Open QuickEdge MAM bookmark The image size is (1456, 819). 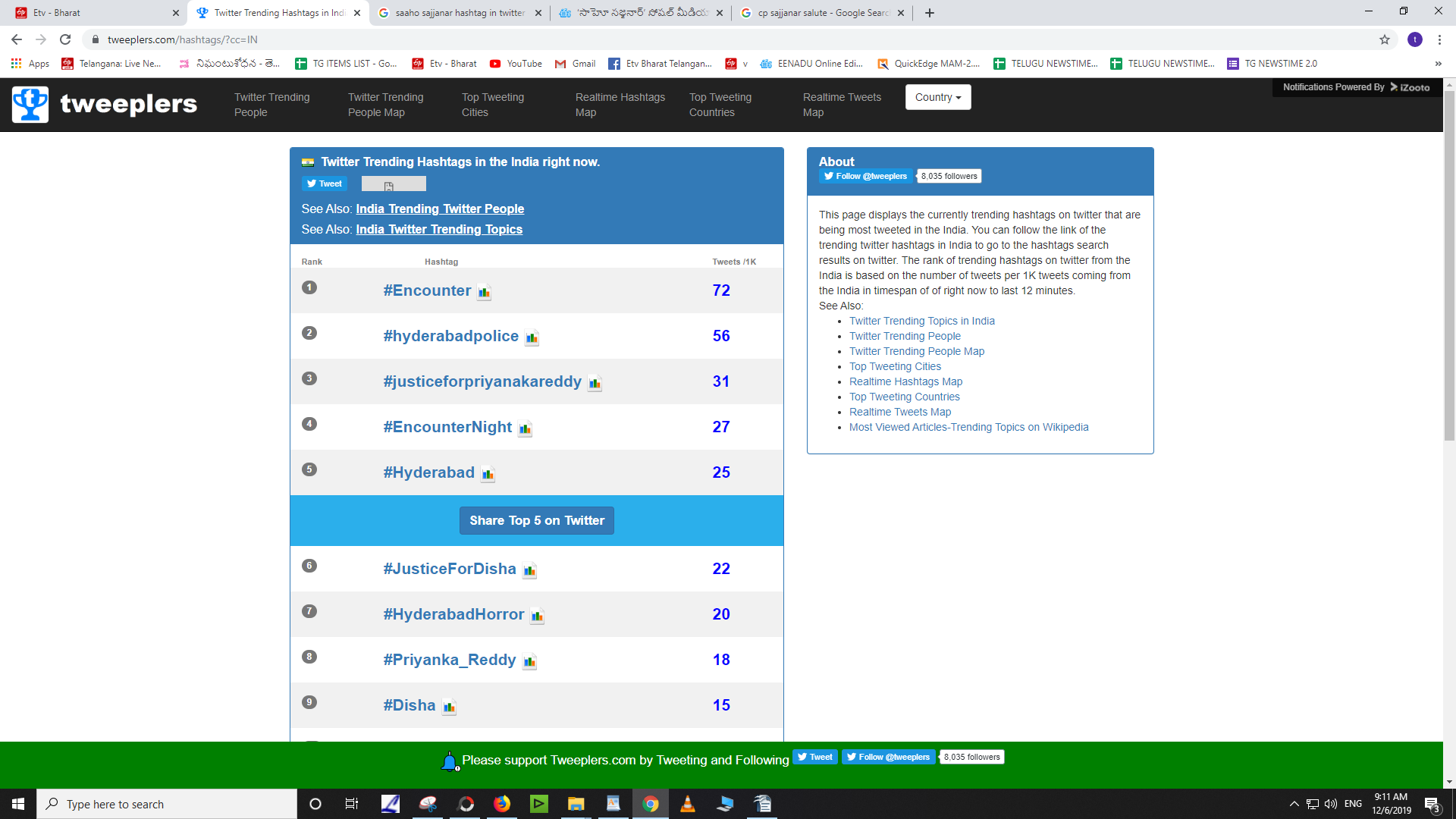[928, 64]
